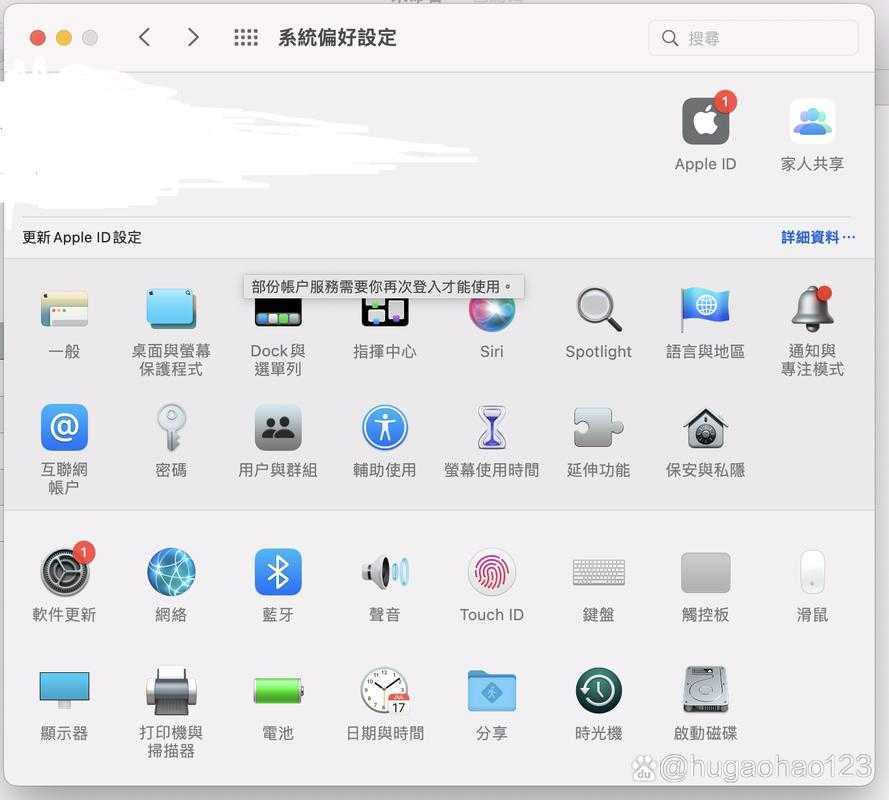The width and height of the screenshot is (889, 800).
Task: Open the Apple ID preferences
Action: [705, 123]
